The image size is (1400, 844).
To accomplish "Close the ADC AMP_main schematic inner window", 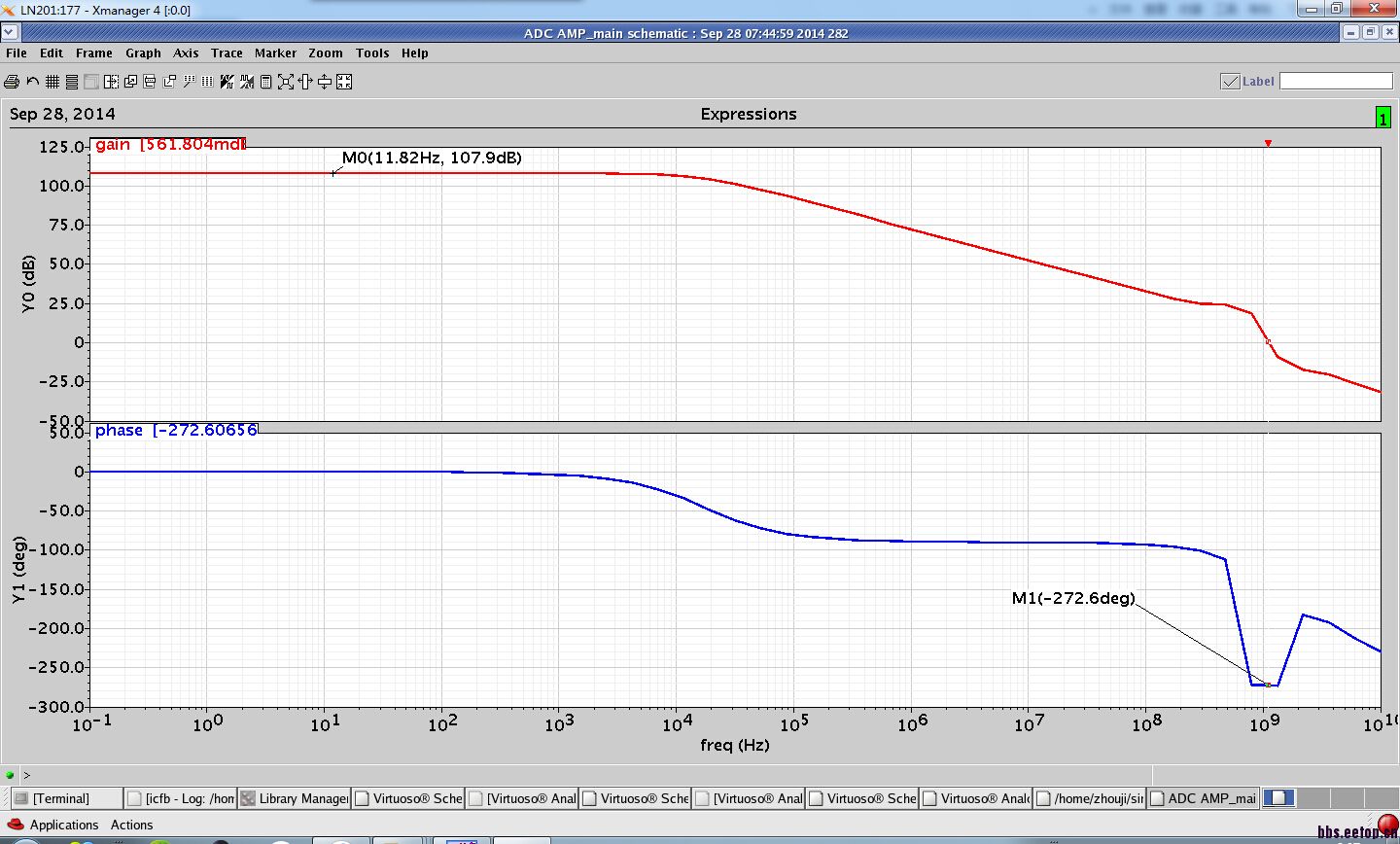I will click(x=1388, y=33).
